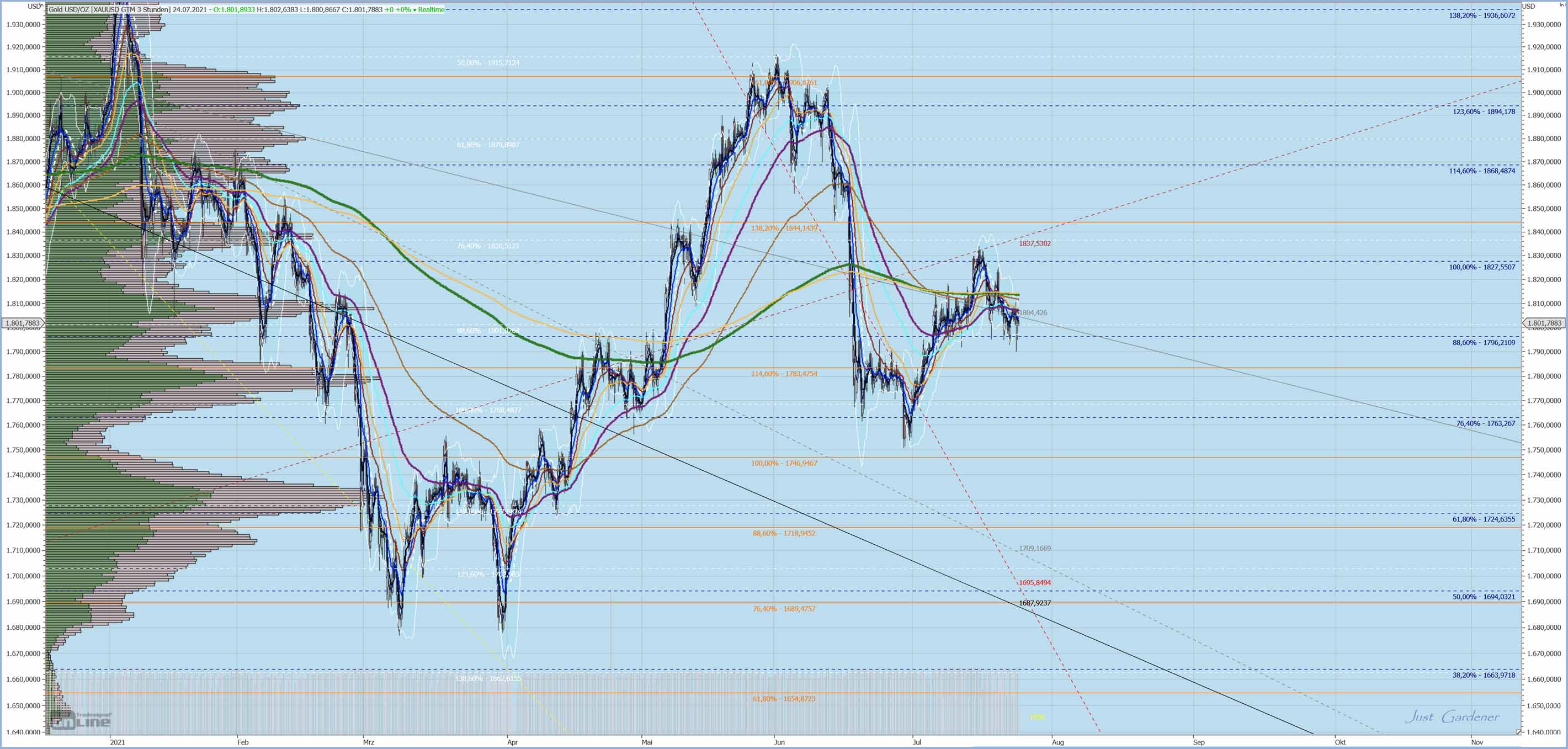
Task: Click the USD label on left axis top
Action: point(34,6)
